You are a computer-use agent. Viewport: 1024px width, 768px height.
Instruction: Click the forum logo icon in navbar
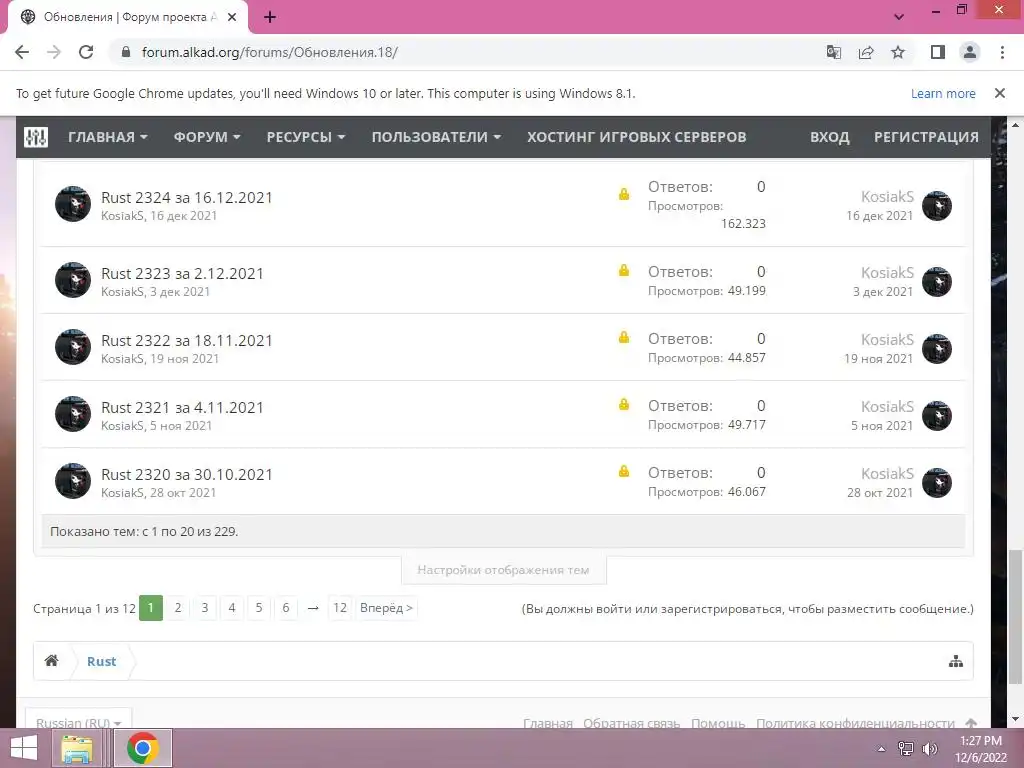(x=36, y=137)
